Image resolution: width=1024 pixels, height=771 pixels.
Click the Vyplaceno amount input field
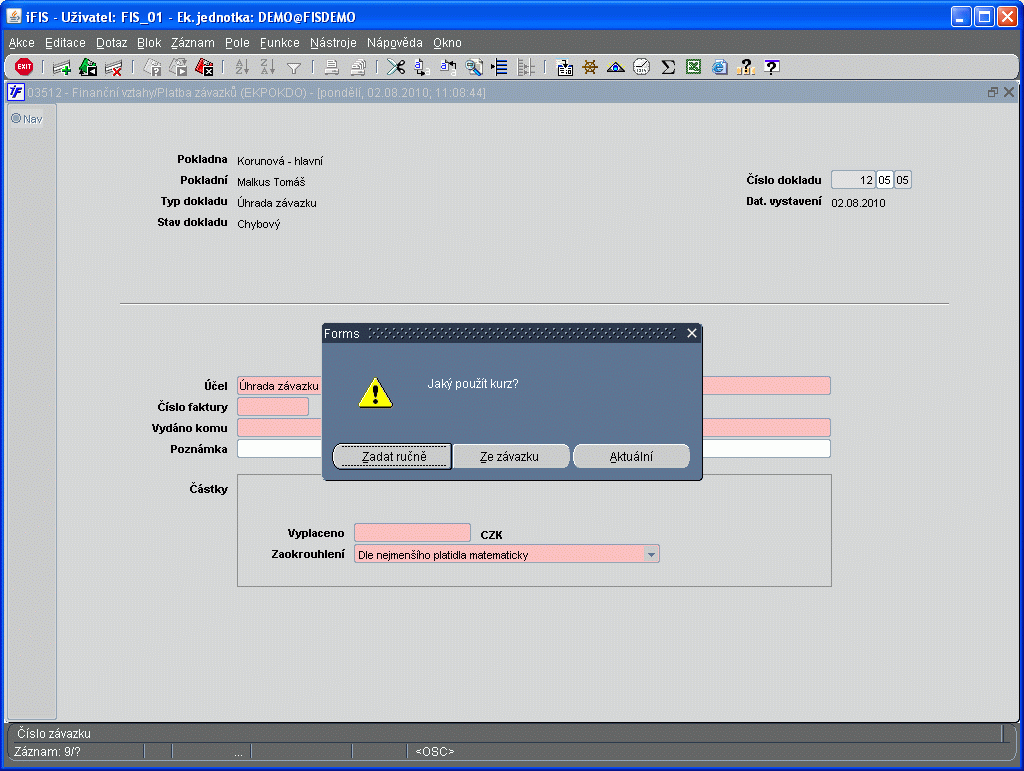[x=412, y=533]
